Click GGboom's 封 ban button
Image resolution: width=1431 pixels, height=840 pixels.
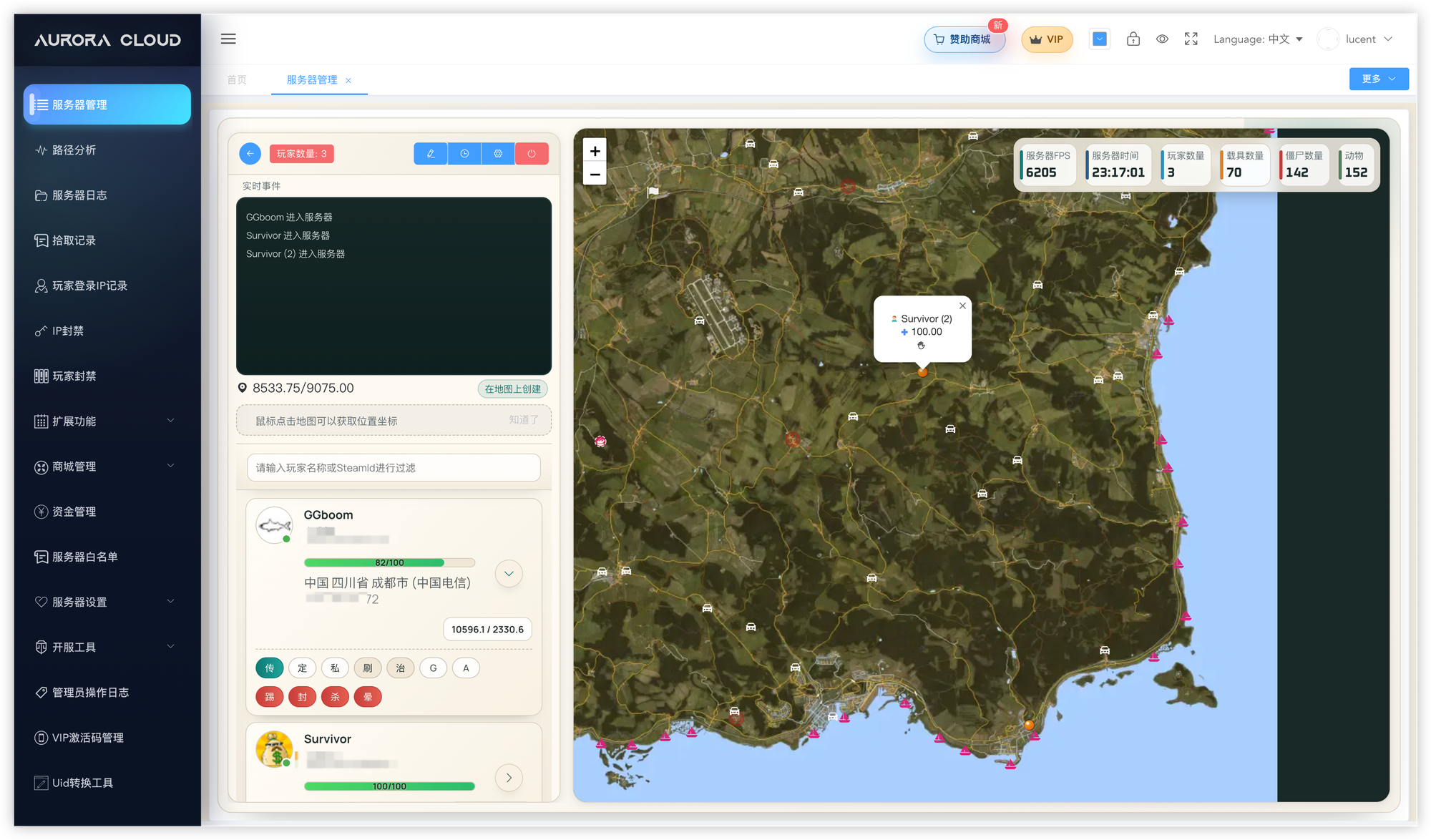(302, 696)
